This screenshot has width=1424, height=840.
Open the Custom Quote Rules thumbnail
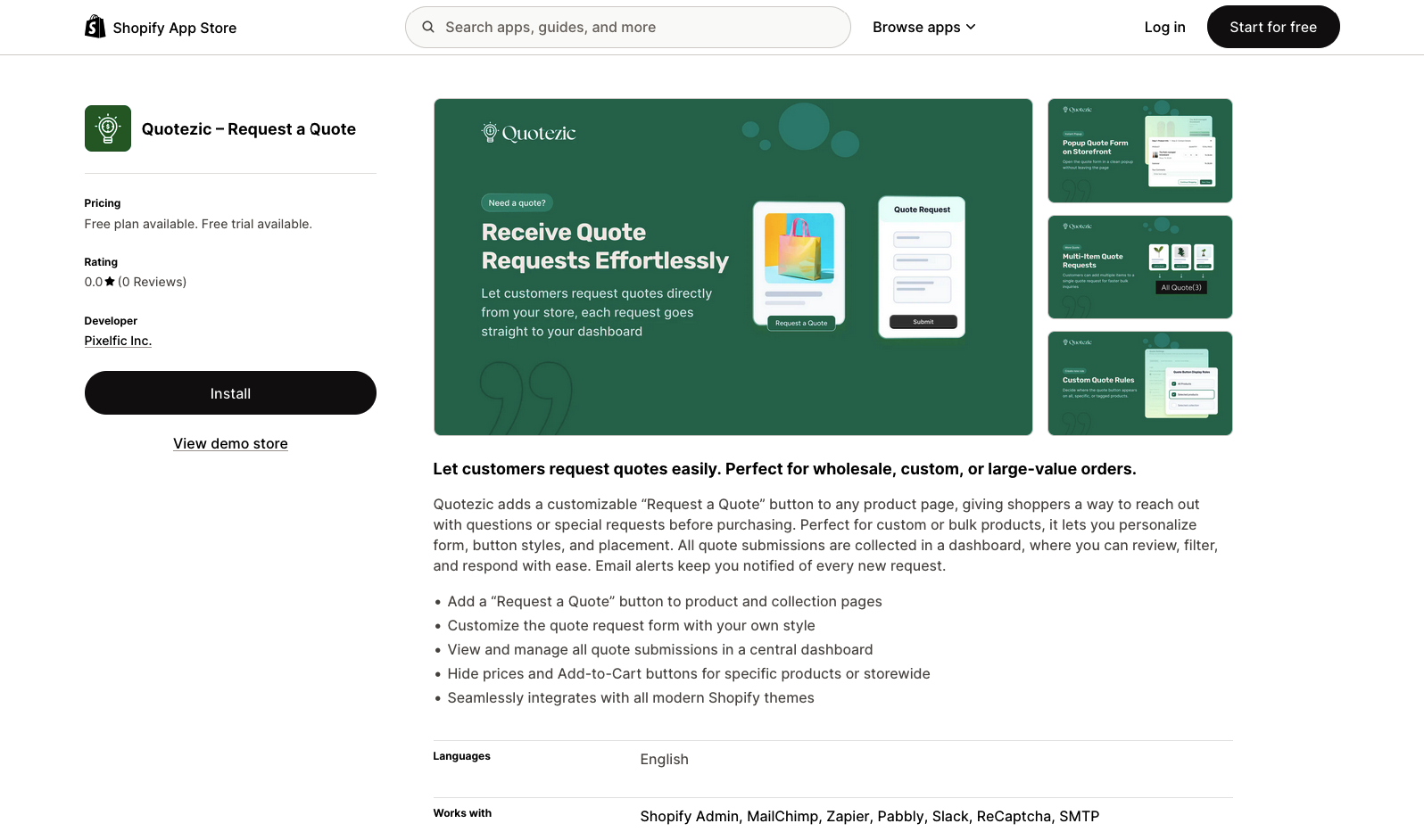1139,383
